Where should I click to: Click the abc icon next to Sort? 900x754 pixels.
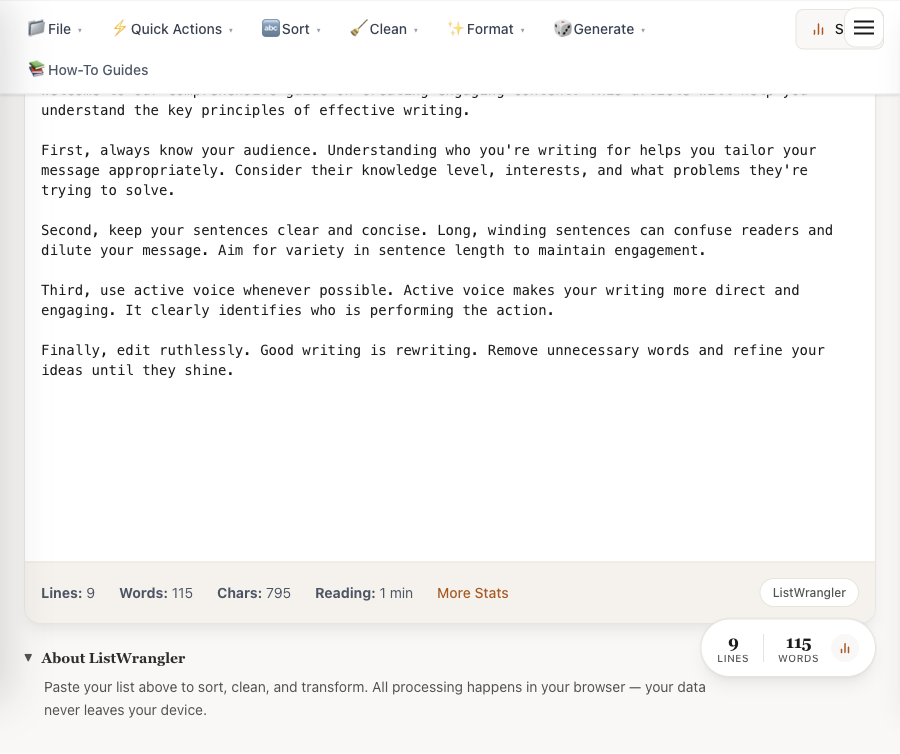pyautogui.click(x=271, y=28)
